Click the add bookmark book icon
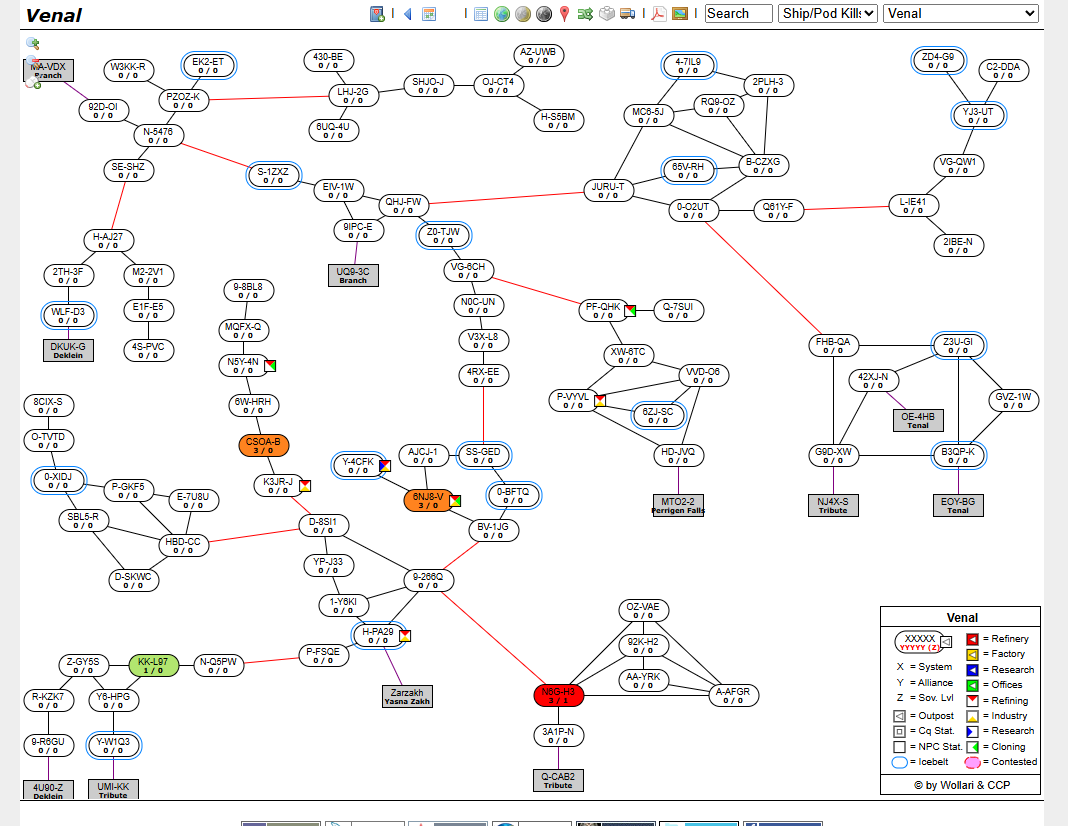 377,14
